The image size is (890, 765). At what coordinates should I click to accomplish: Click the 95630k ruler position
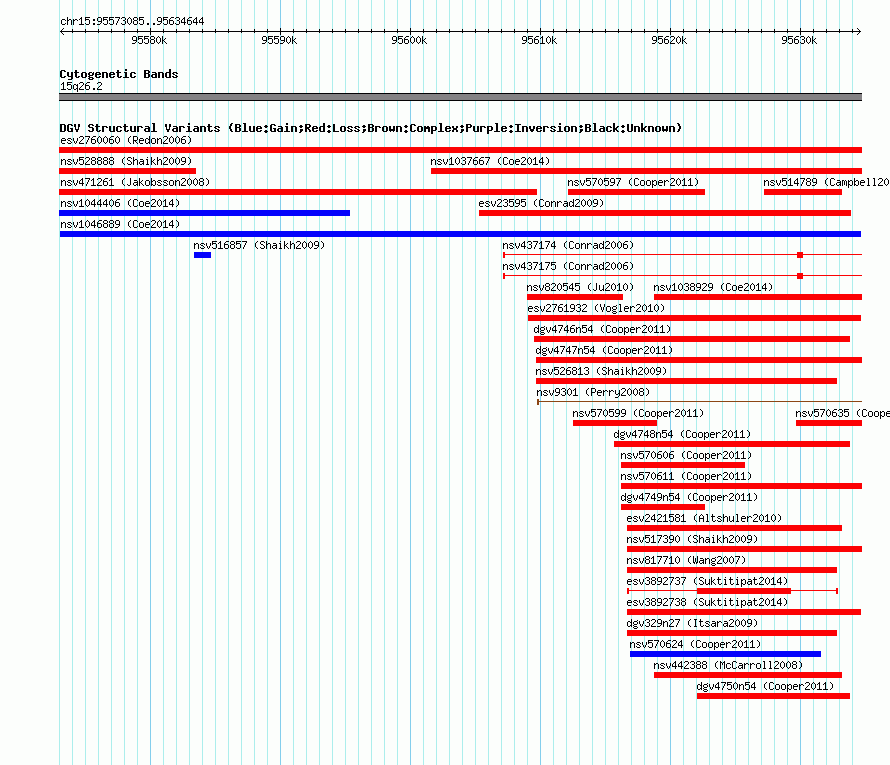(799, 40)
